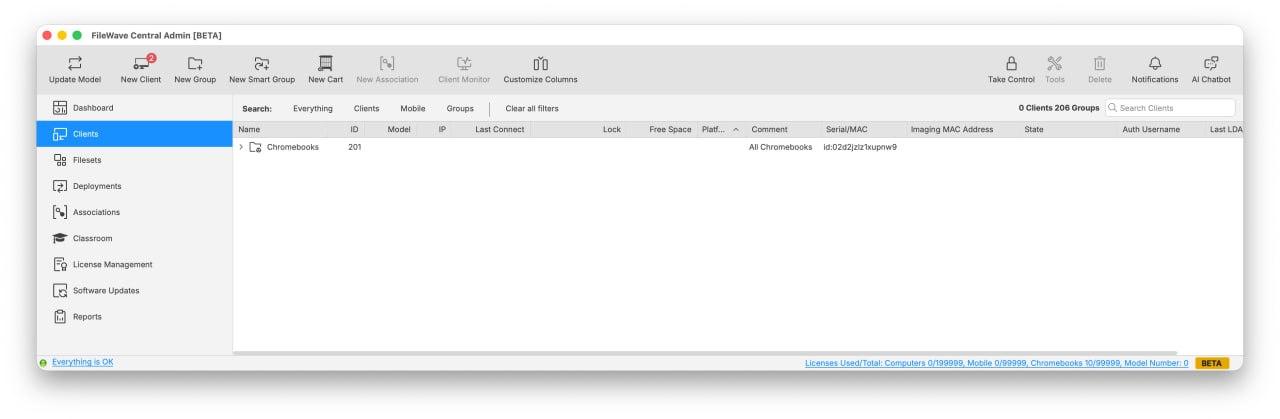Screen dimensions: 1280x419
Task: Open Classroom section
Action: point(135,238)
